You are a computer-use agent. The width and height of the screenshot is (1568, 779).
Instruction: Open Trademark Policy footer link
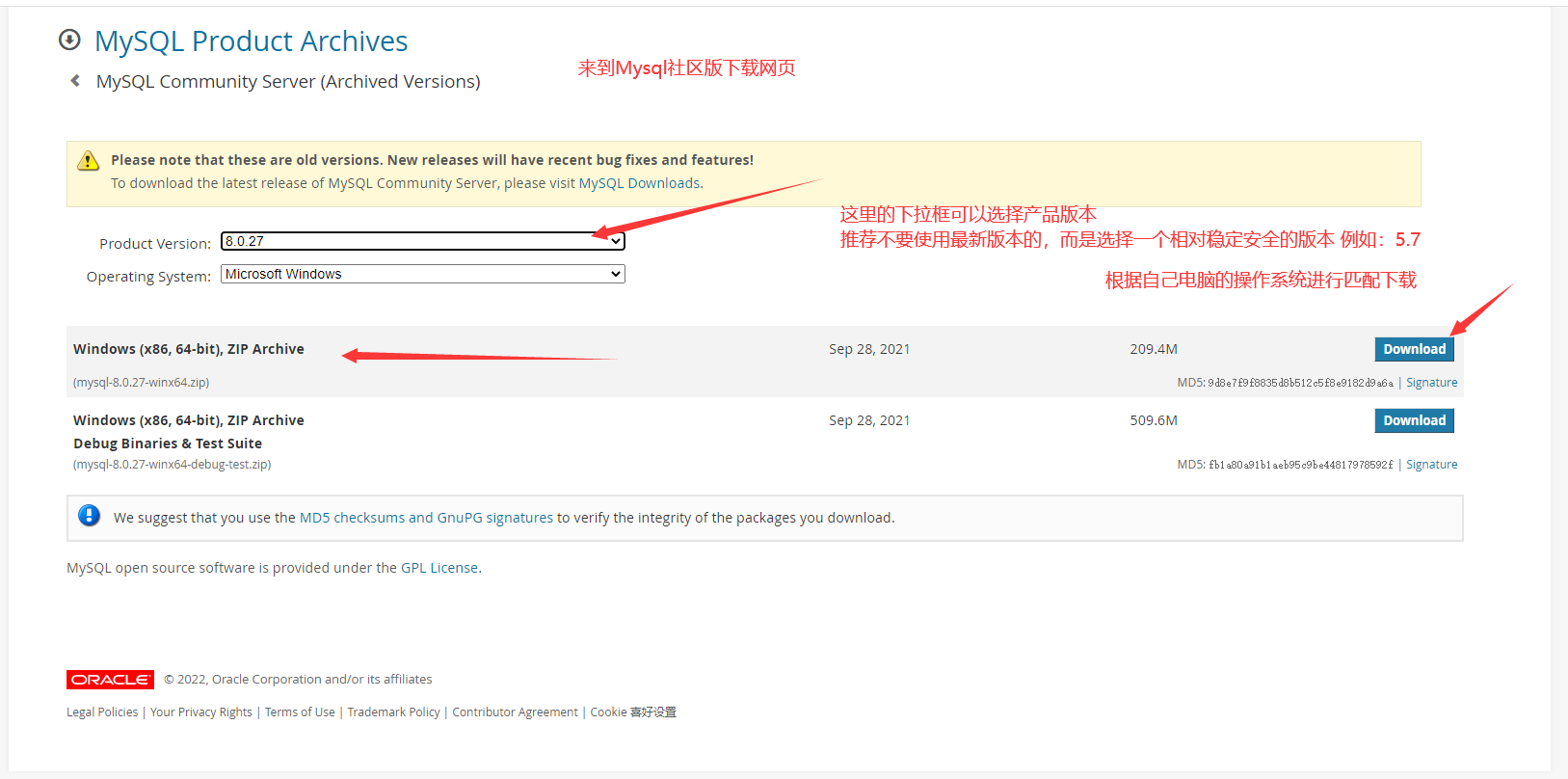click(x=393, y=712)
